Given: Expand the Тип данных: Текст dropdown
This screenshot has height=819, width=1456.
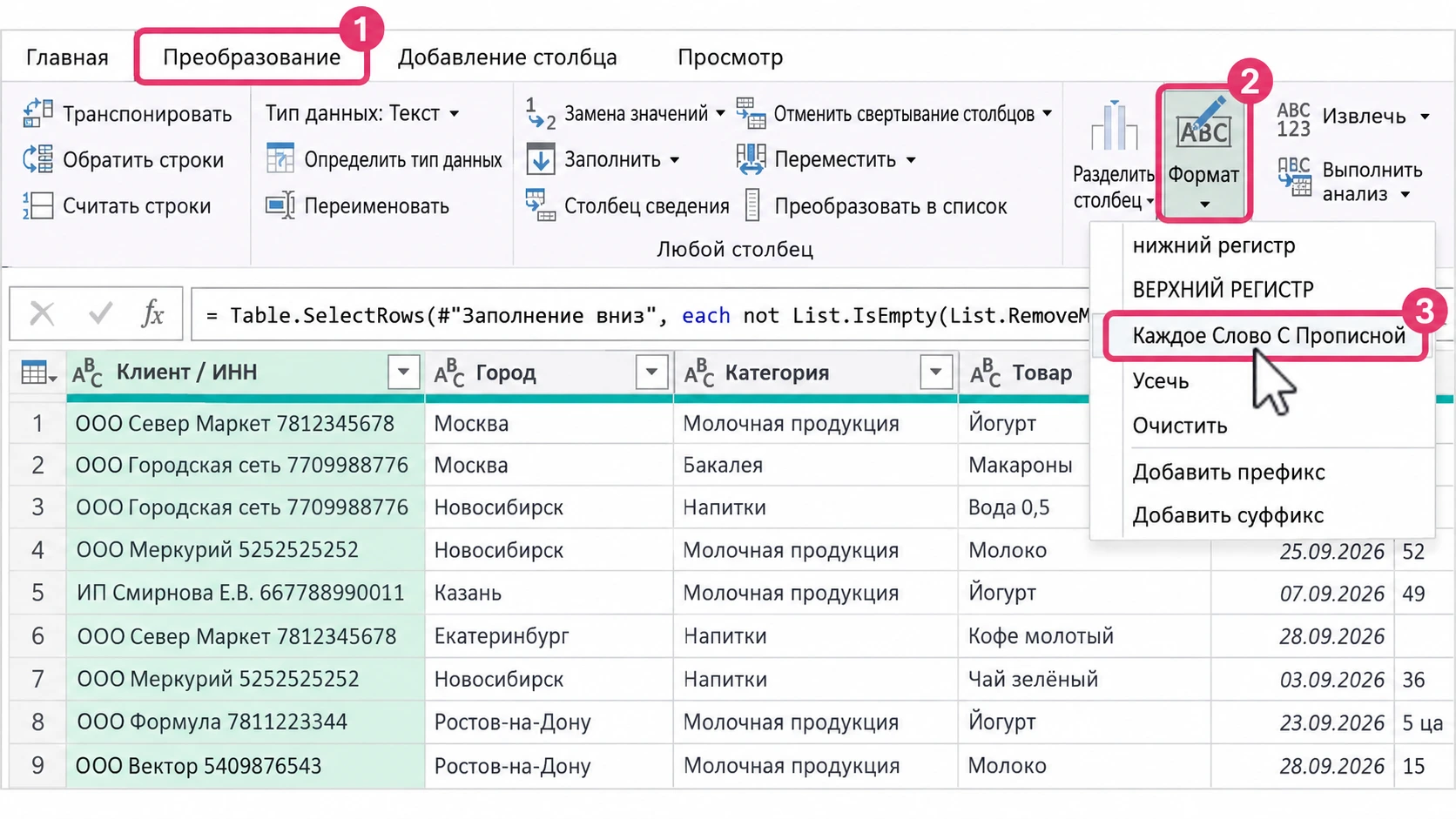Looking at the screenshot, I should (455, 114).
